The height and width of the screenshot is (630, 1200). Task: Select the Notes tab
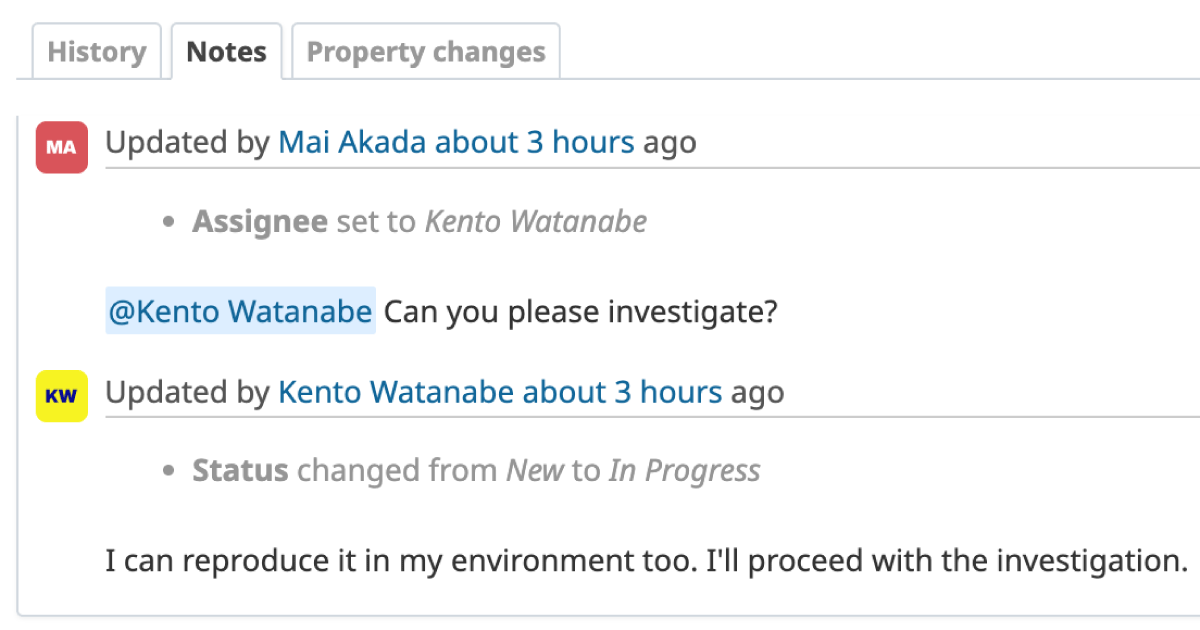(227, 52)
